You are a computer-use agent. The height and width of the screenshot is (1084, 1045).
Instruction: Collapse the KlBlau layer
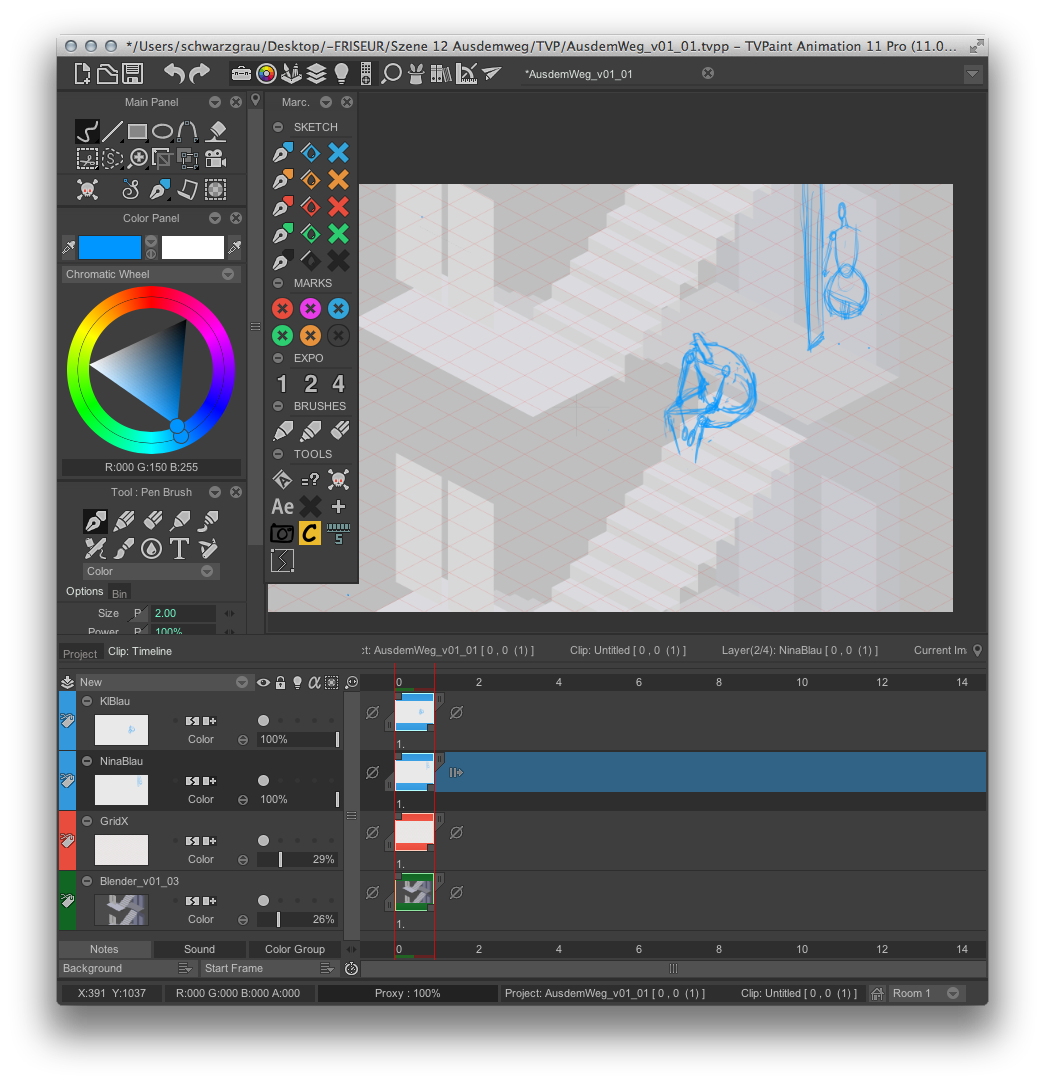click(87, 701)
